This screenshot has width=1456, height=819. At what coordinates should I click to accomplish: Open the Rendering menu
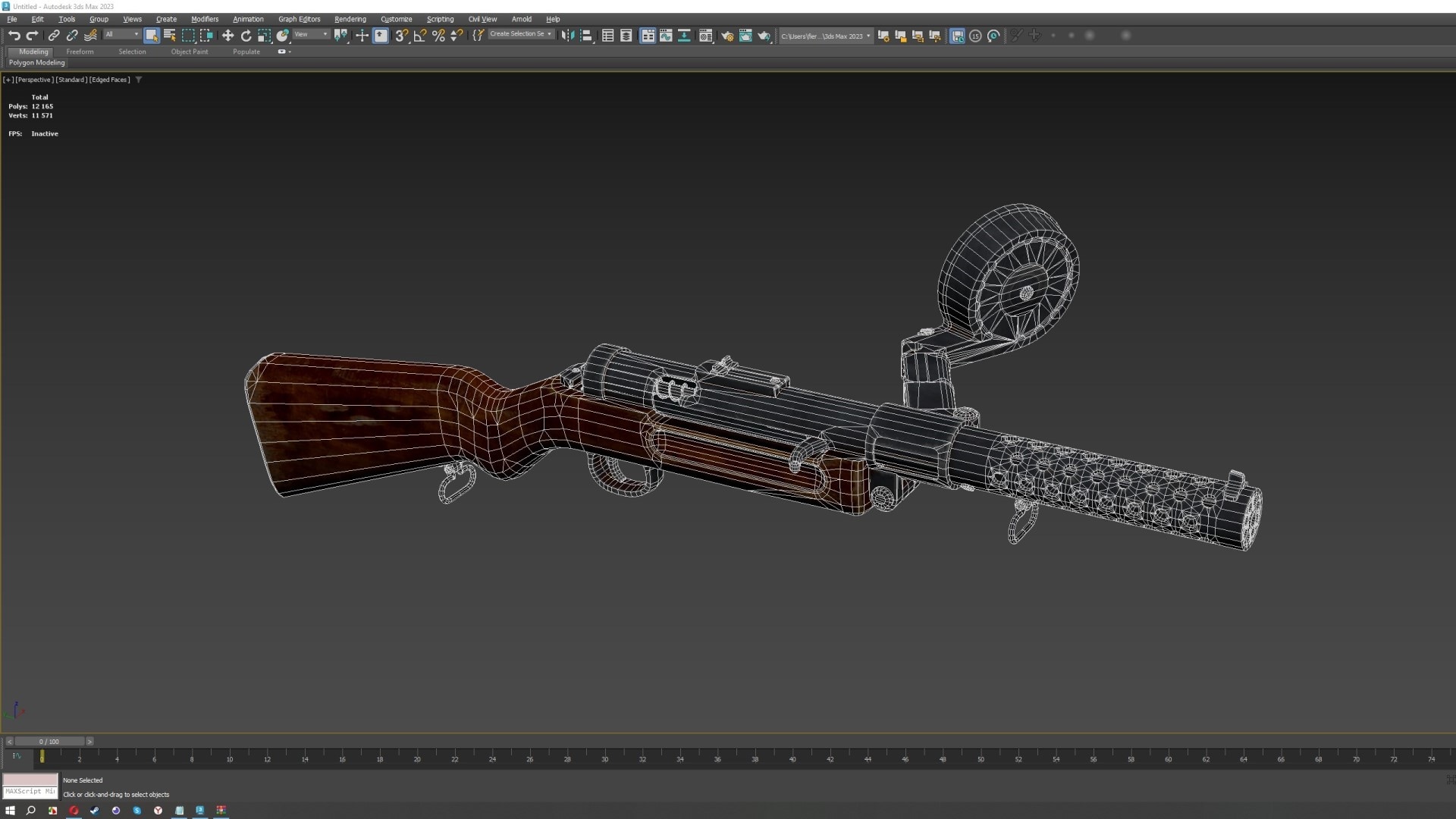[x=350, y=19]
